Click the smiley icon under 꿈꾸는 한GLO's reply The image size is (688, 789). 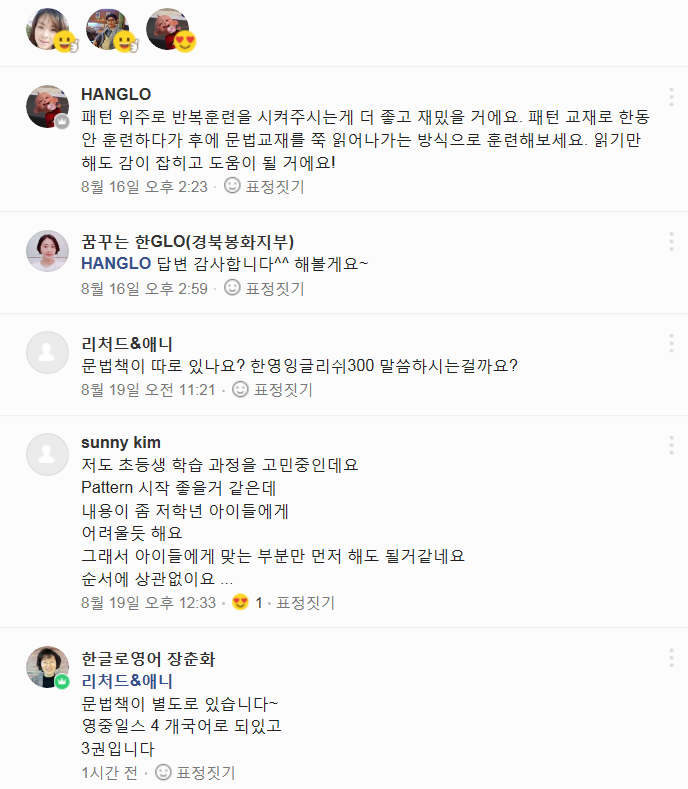coord(232,288)
